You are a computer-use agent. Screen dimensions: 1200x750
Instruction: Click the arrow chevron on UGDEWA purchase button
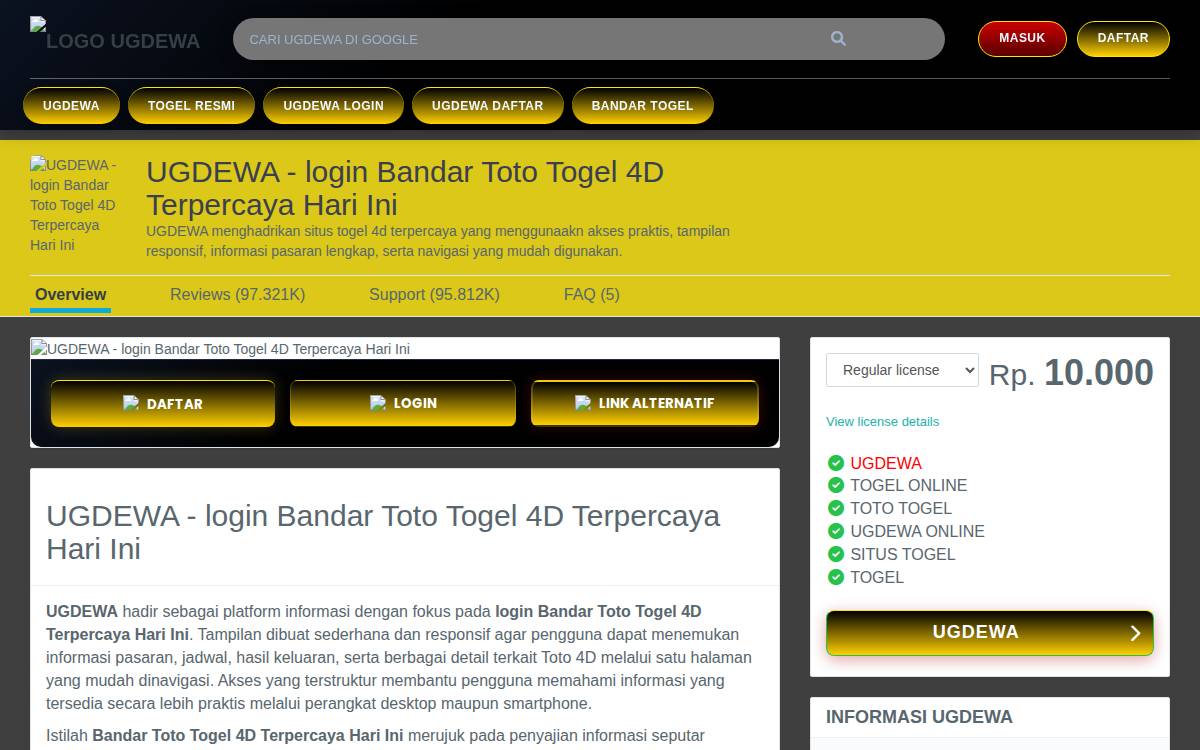1135,633
